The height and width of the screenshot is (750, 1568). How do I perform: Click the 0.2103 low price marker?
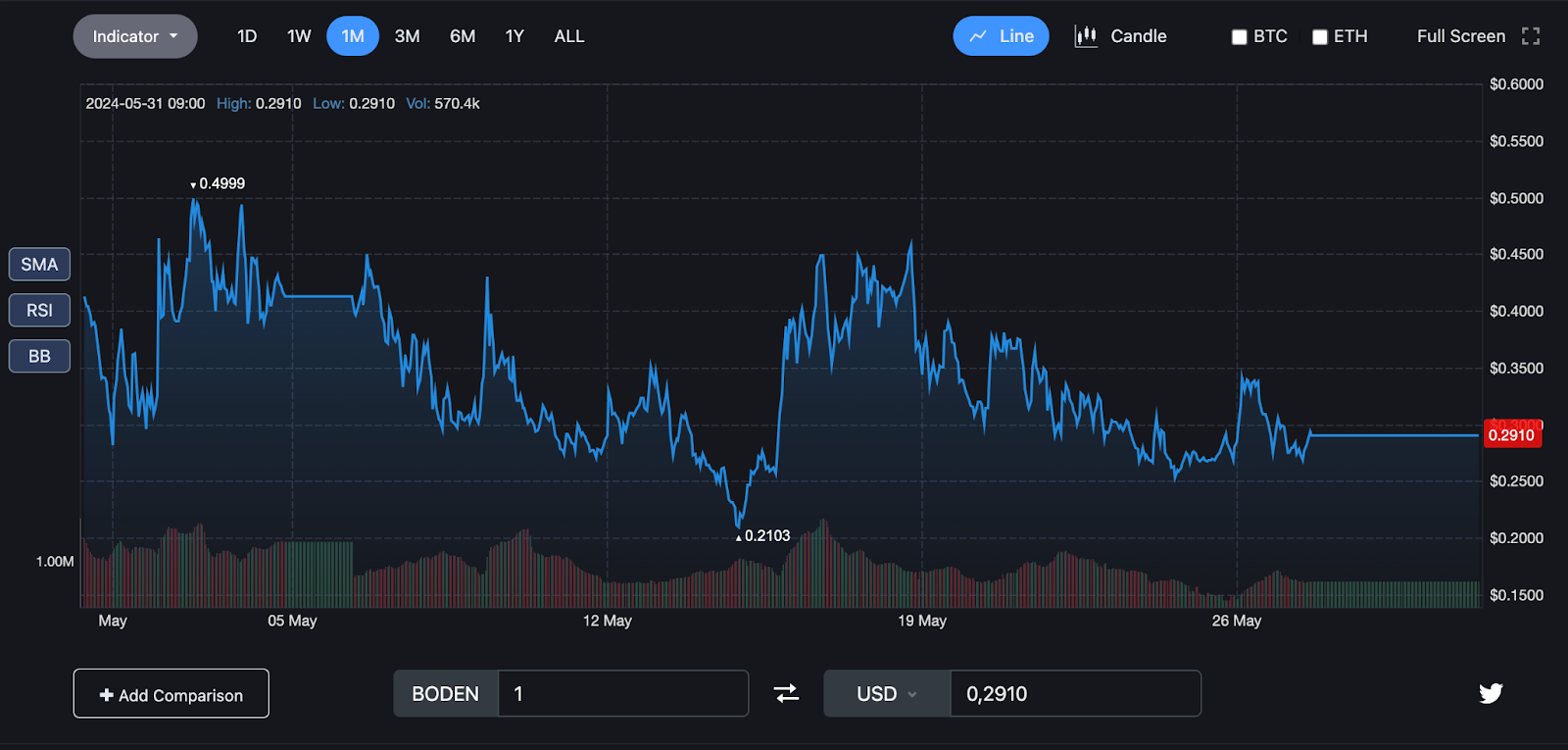pyautogui.click(x=762, y=536)
